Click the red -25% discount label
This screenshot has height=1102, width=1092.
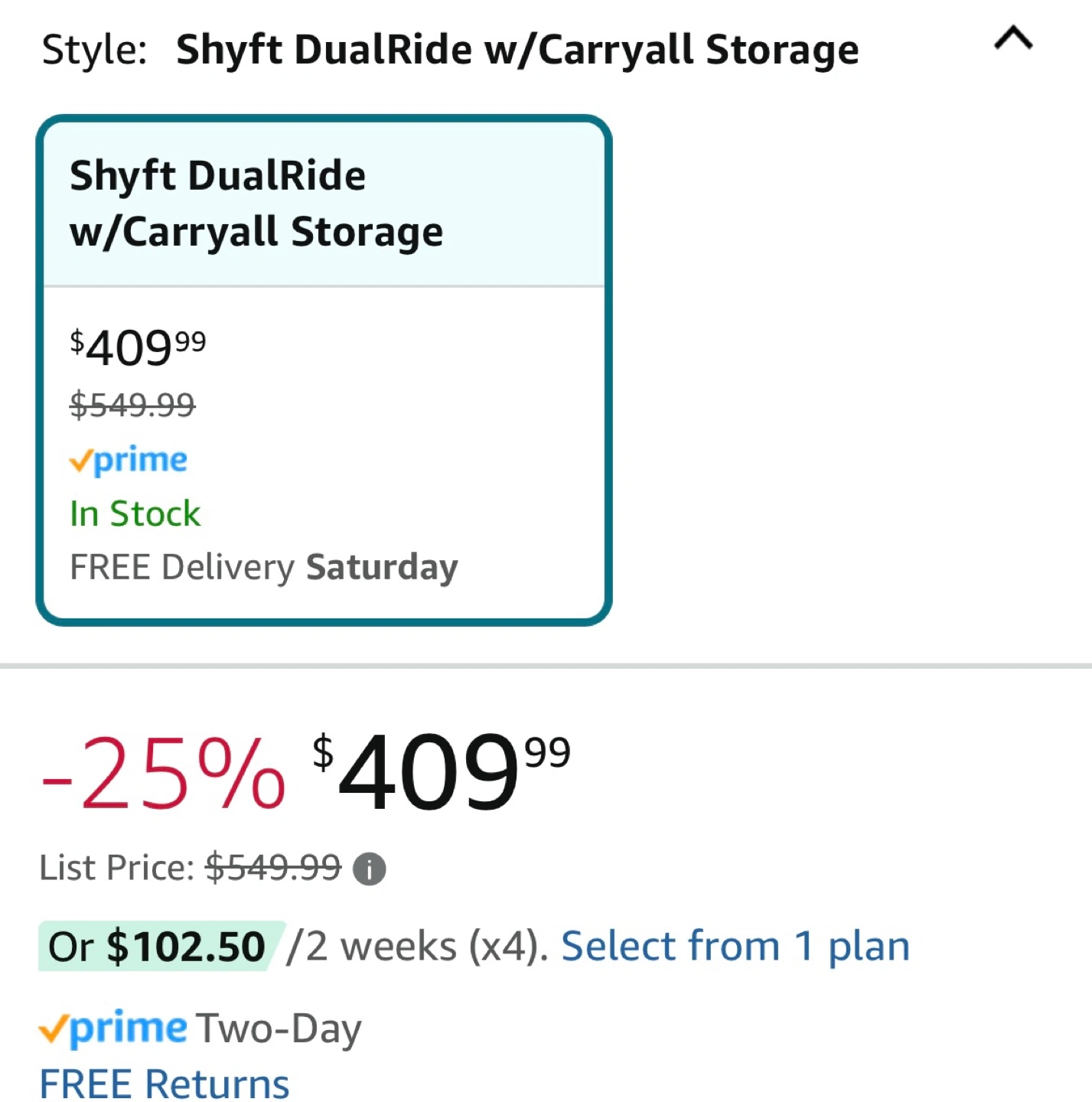click(x=163, y=773)
